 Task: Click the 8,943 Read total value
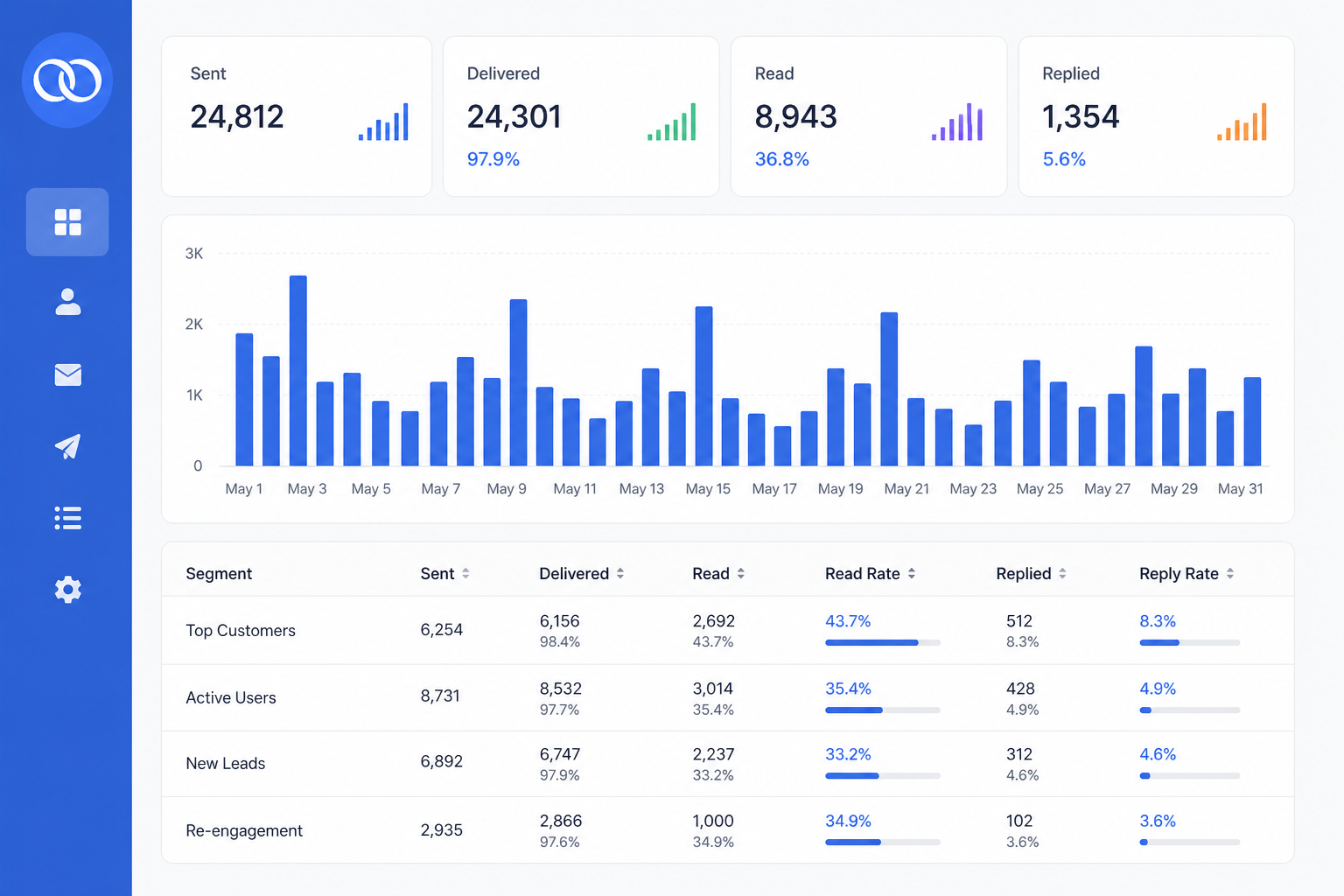tap(796, 116)
